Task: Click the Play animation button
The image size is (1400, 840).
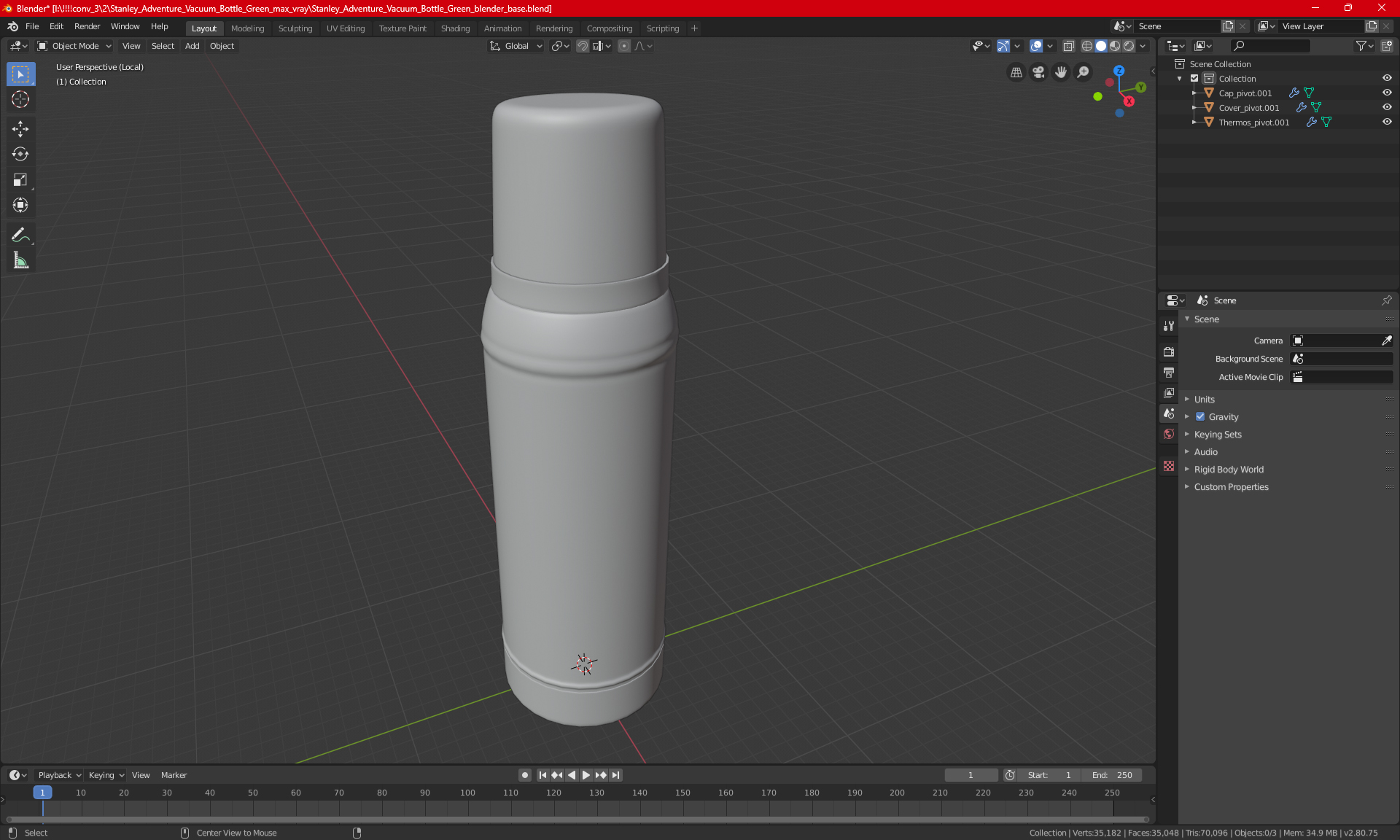Action: click(x=586, y=775)
